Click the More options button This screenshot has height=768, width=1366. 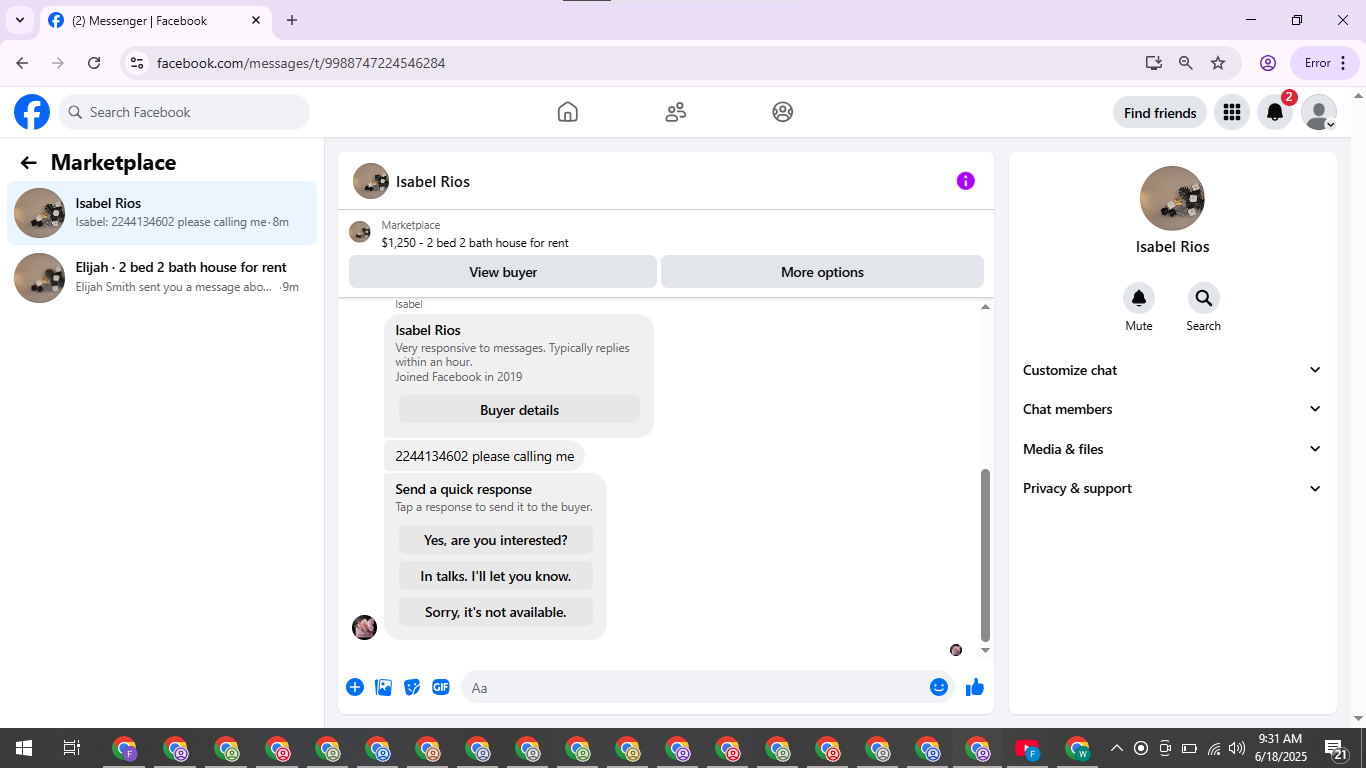click(x=822, y=272)
